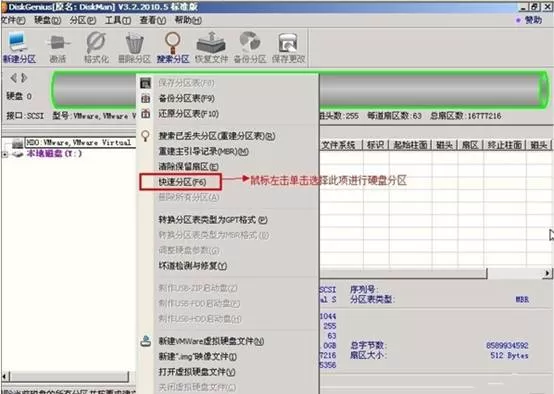554x394 pixels.
Task: Click the 搜索分区 magnifier icon
Action: [x=173, y=42]
